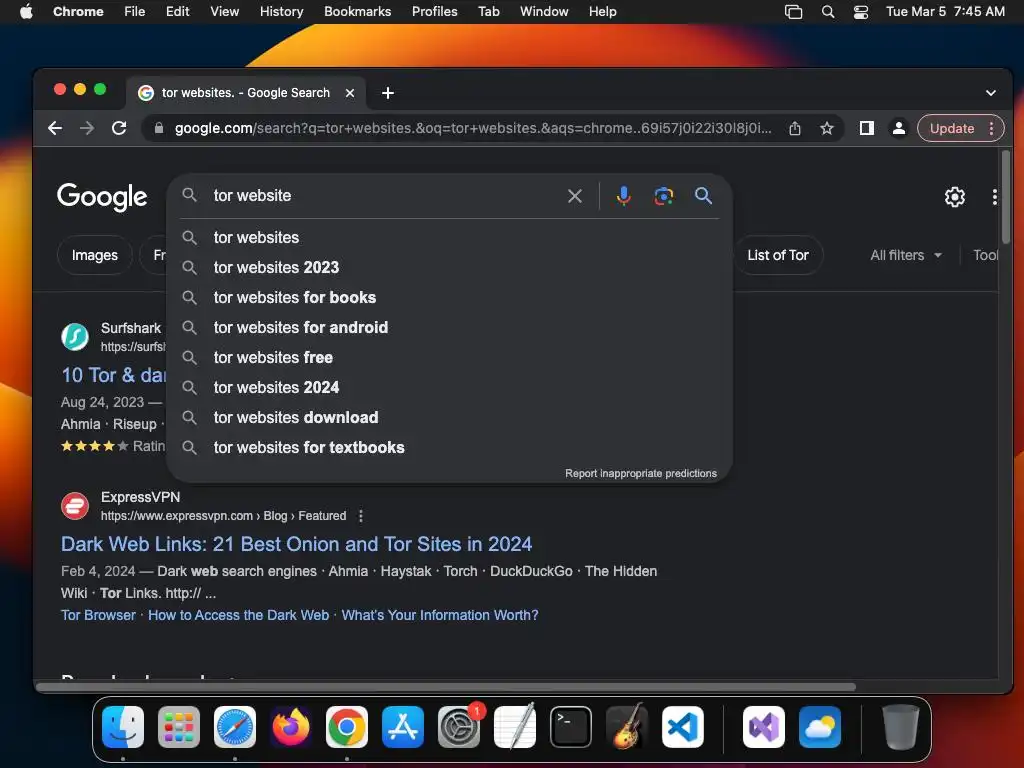The width and height of the screenshot is (1024, 768).
Task: Close the tor websites Google Search tab
Action: pos(350,93)
